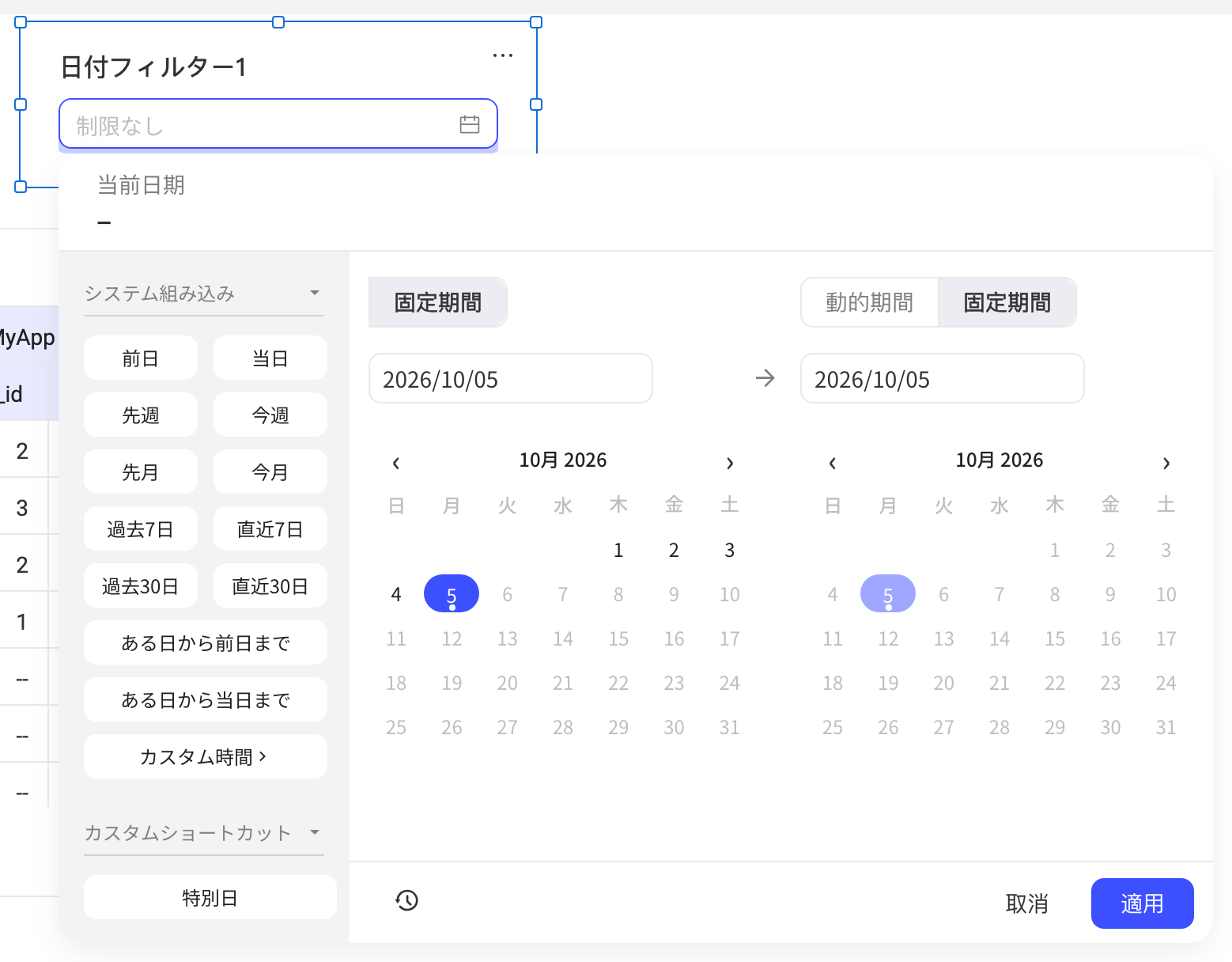The height and width of the screenshot is (962, 1232).
Task: Select 直近30日 range
Action: tap(270, 586)
